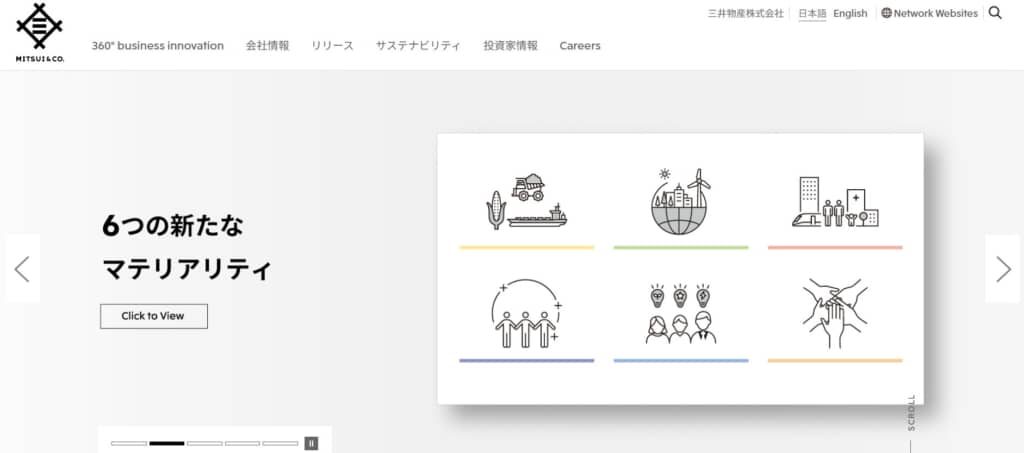Pause the slideshow autoplay
Image resolution: width=1024 pixels, height=453 pixels.
click(x=311, y=443)
